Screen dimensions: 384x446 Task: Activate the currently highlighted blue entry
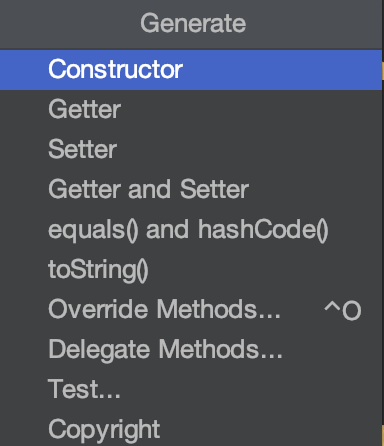click(191, 70)
